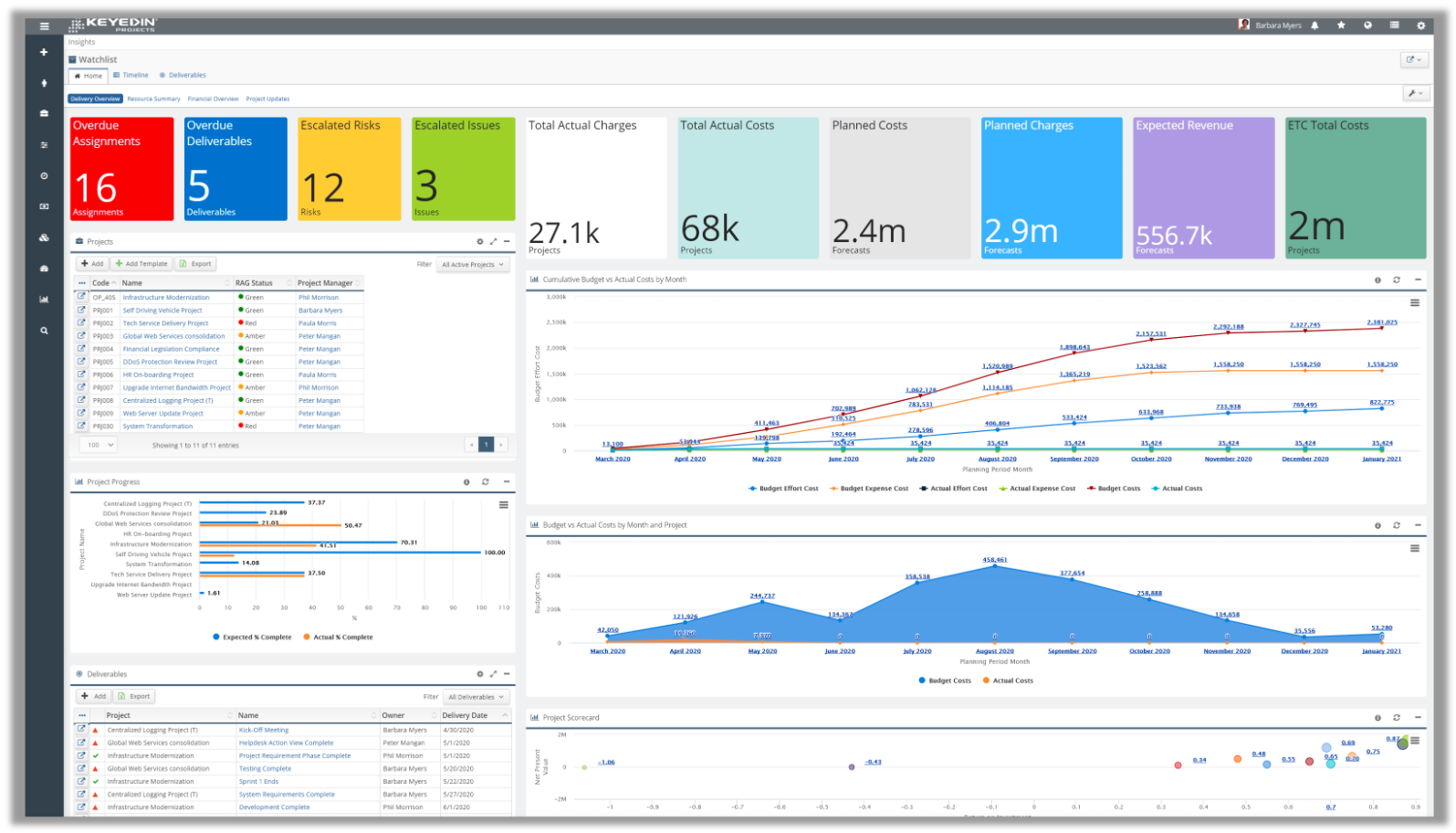The height and width of the screenshot is (833, 1456).
Task: Open the info icon on Cumulative Budget chart
Action: click(1377, 279)
